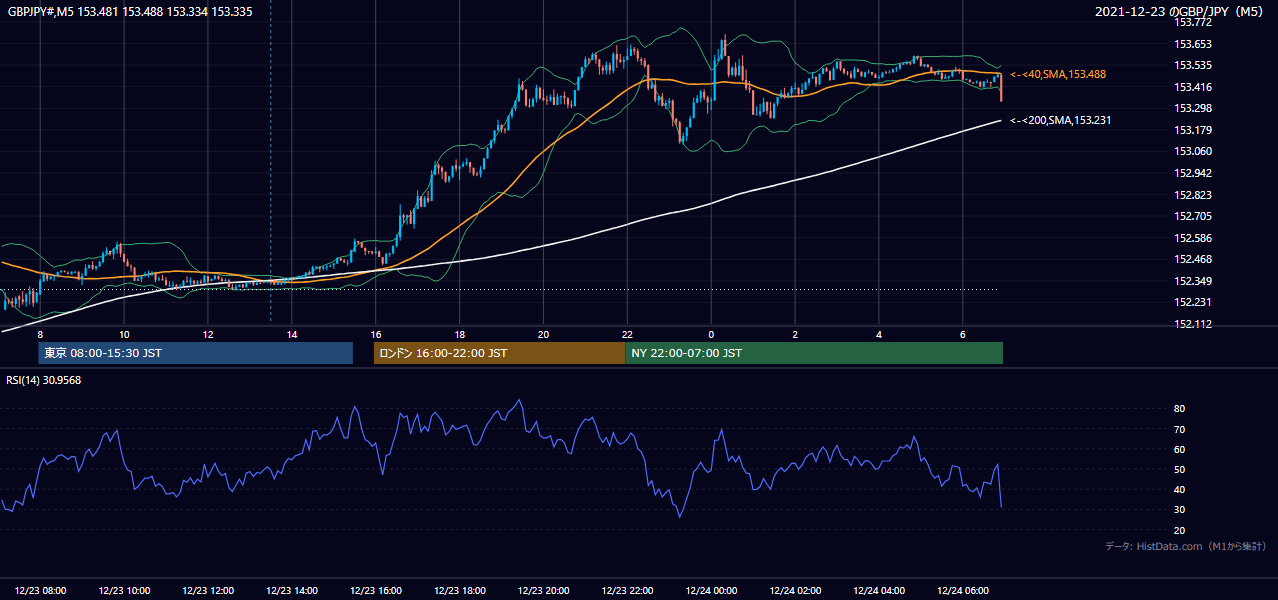
Task: Click the bottom time label 12/23 18:00
Action: [x=460, y=591]
